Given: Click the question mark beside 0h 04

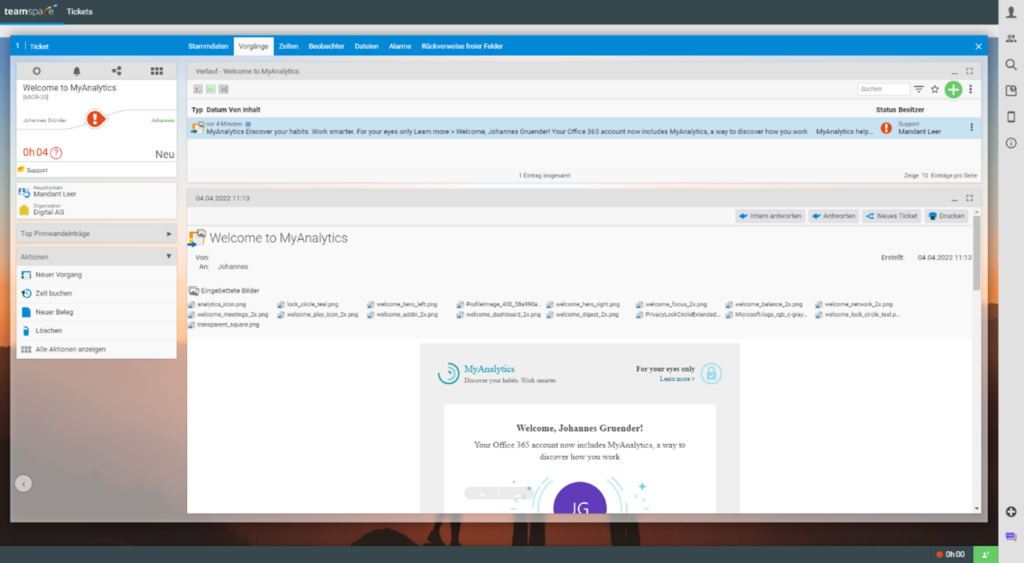Looking at the screenshot, I should coord(56,153).
